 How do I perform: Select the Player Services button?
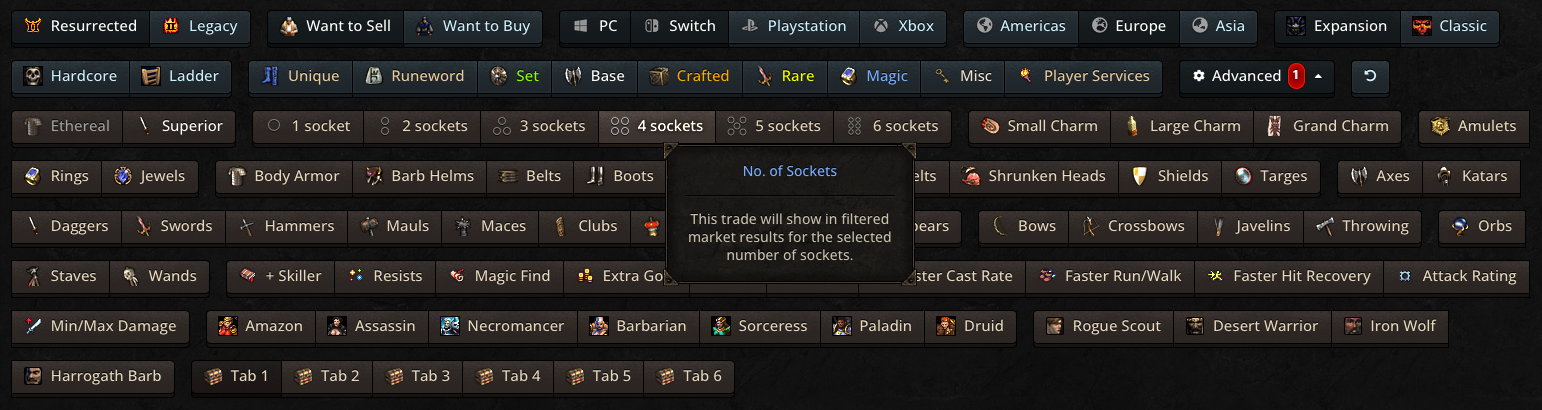[1084, 76]
